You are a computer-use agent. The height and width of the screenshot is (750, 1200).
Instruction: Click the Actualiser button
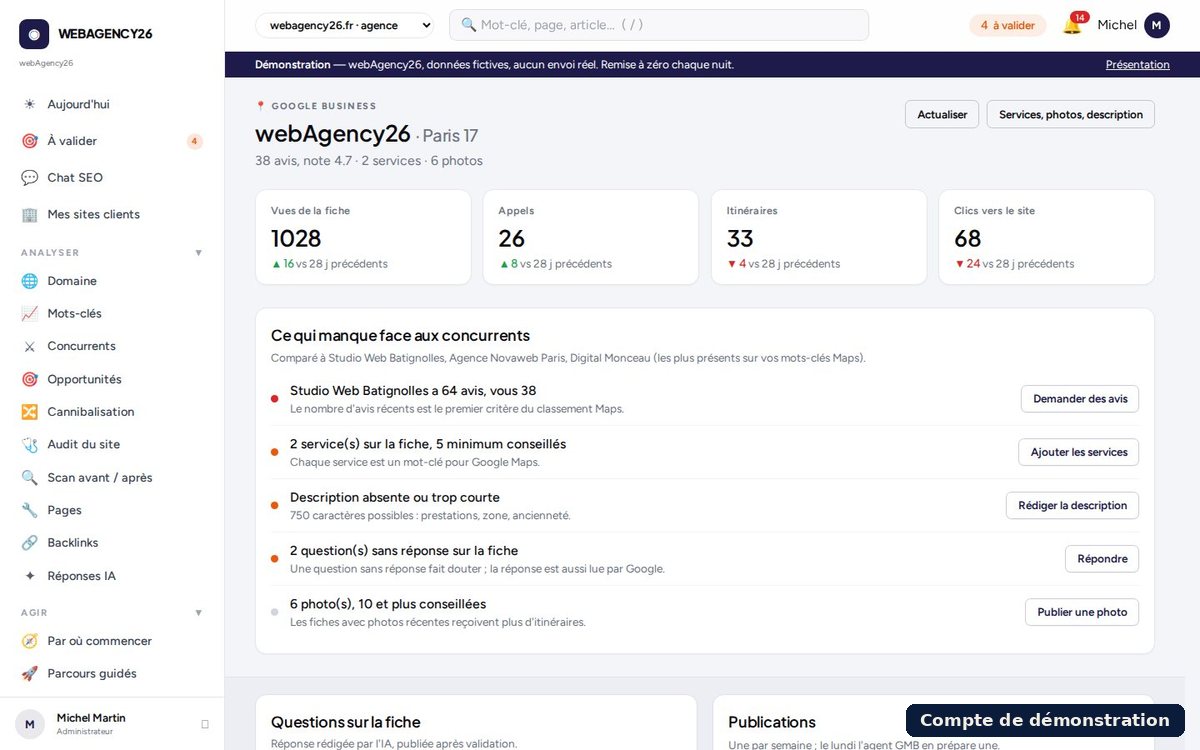click(x=942, y=114)
